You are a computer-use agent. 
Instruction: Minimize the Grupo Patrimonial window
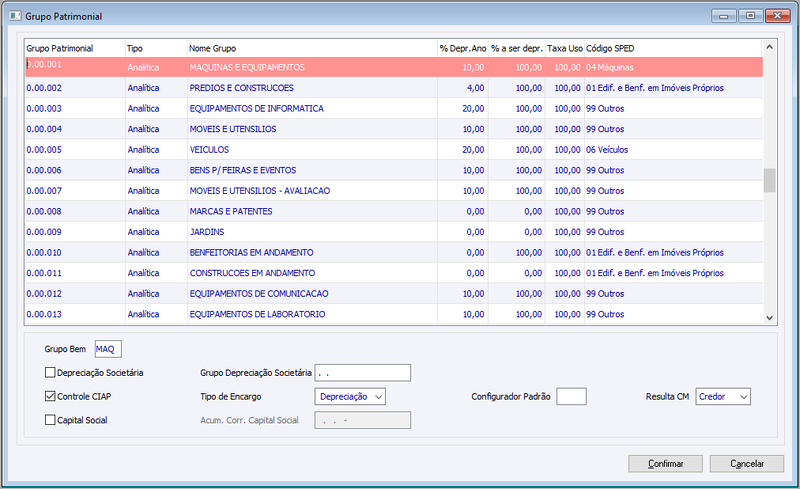(x=723, y=16)
